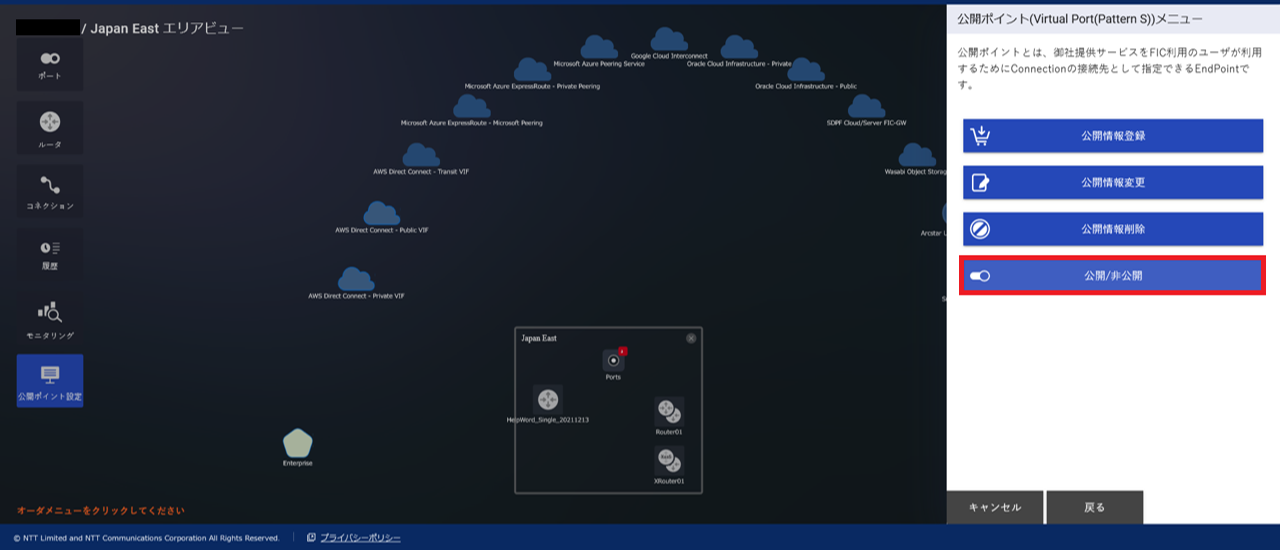
Task: Click the 公開情報登録 button
Action: 1113,135
